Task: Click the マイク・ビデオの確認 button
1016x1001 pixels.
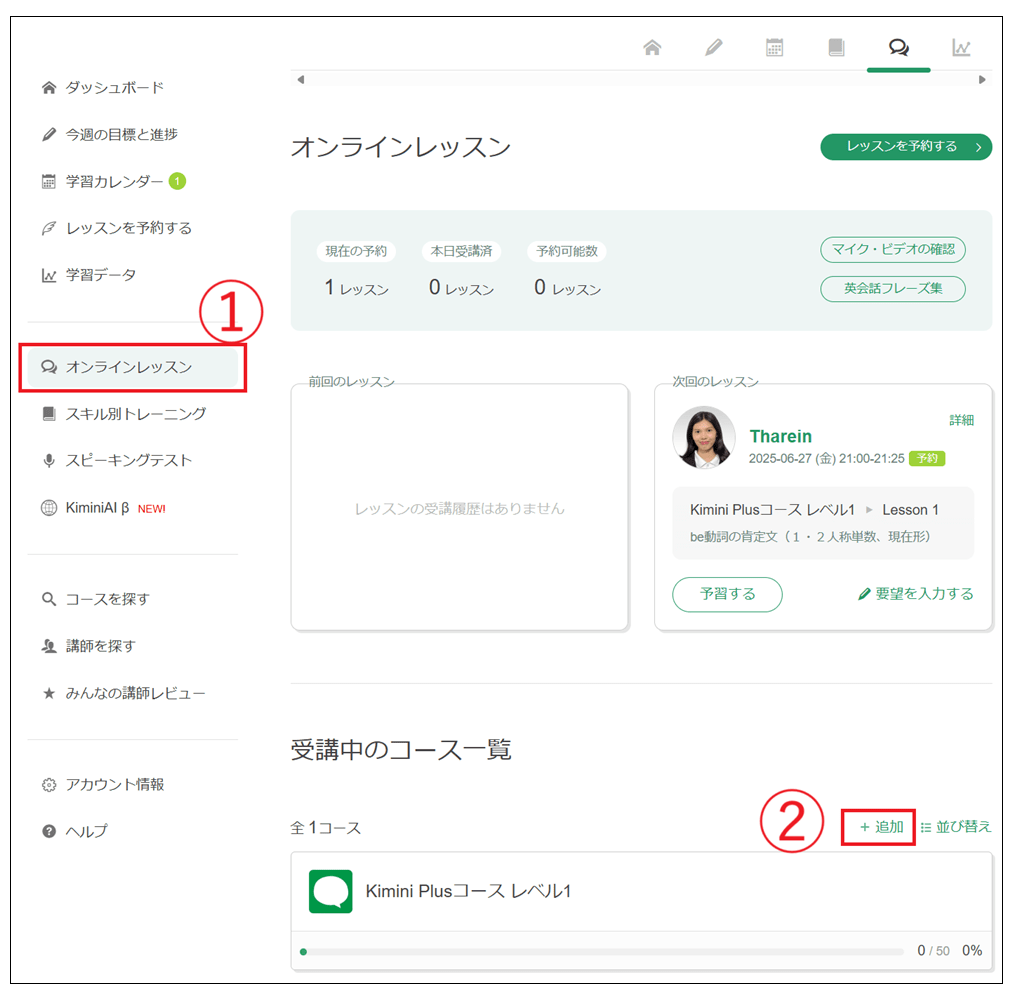Action: coord(893,249)
